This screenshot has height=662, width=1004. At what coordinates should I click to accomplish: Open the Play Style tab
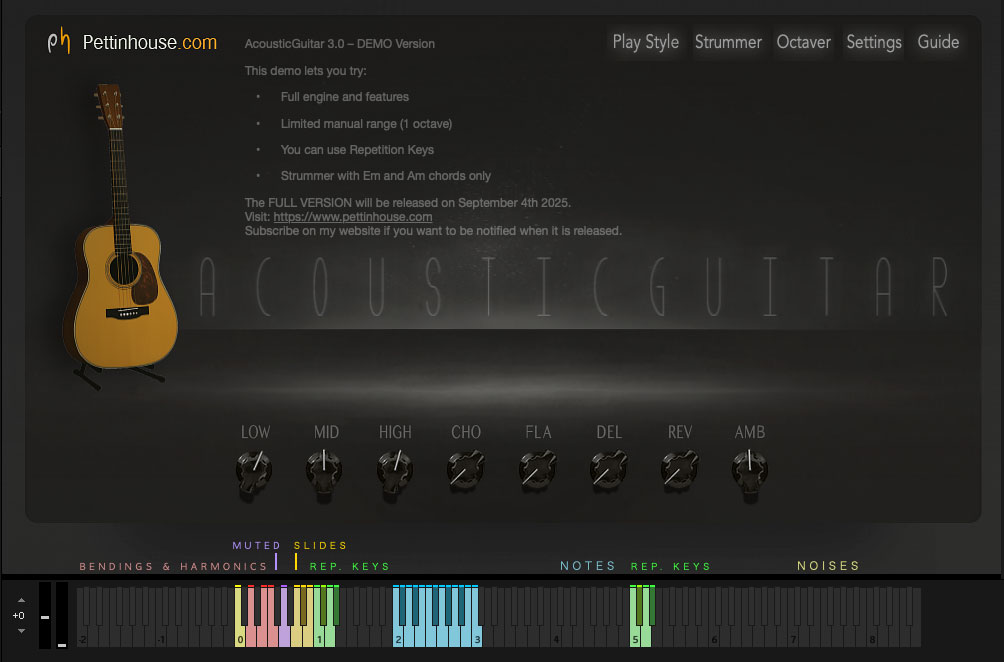(645, 43)
